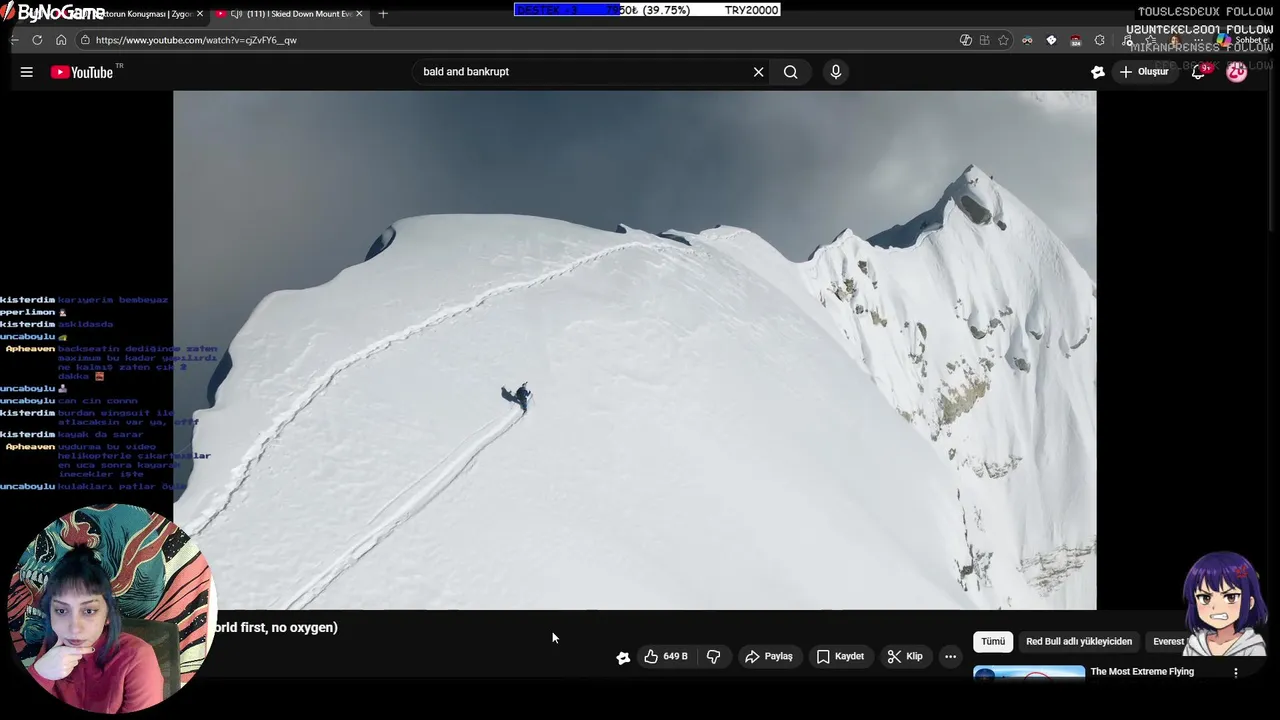Image resolution: width=1280 pixels, height=720 pixels.
Task: Select the Tümü filter chip
Action: pos(993,641)
